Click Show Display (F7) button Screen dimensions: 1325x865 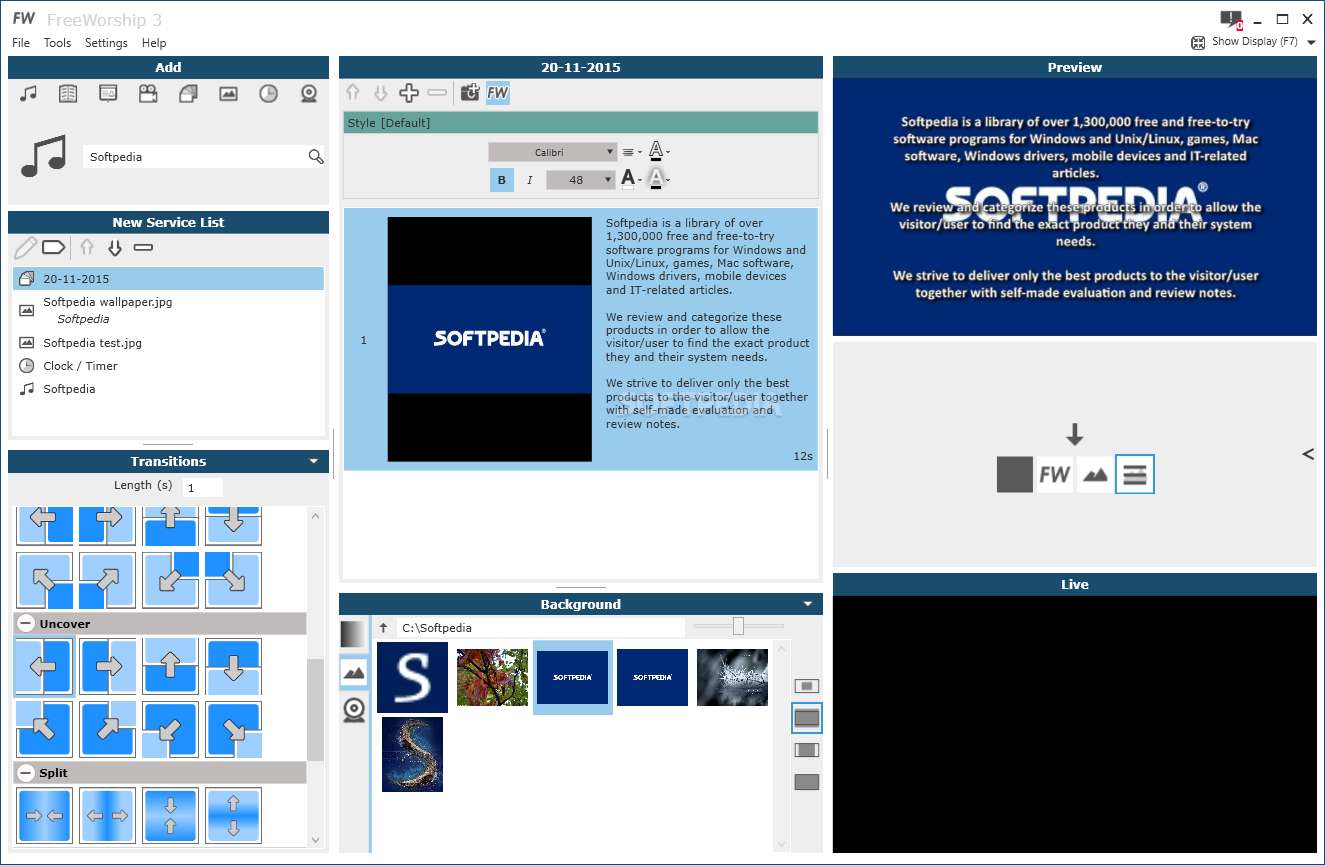click(1245, 42)
